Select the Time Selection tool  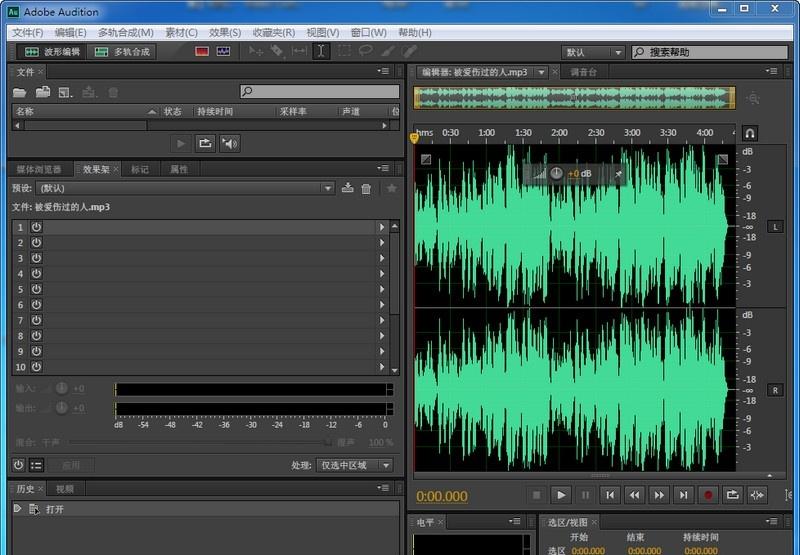pos(321,51)
